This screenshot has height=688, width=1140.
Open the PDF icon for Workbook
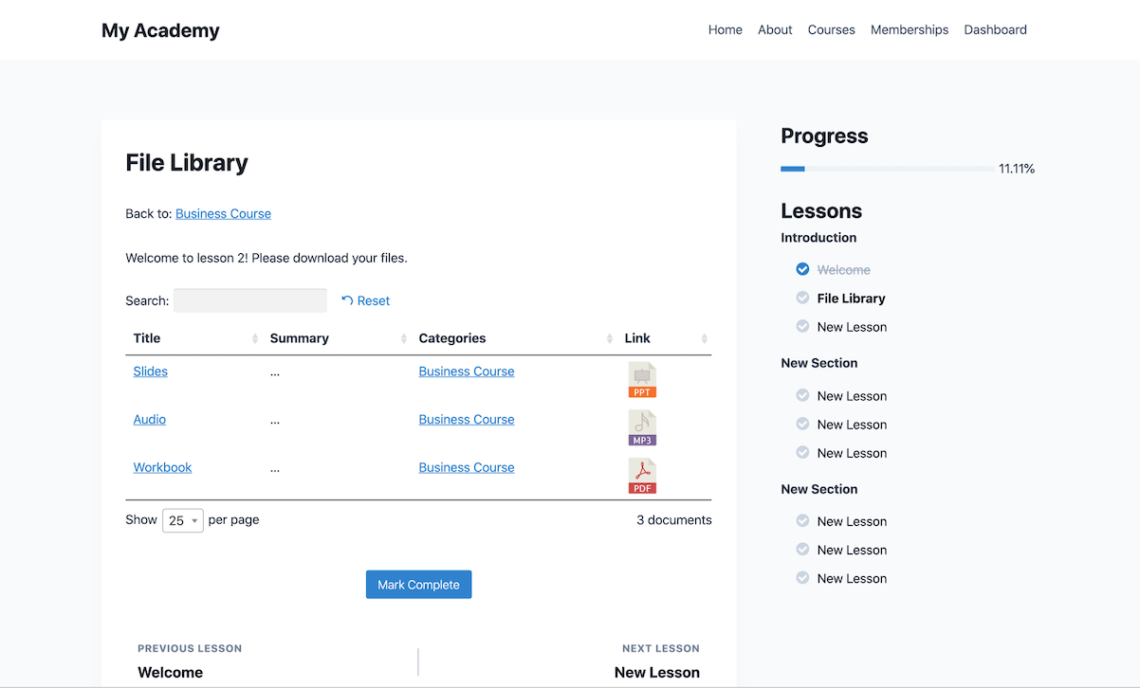point(642,475)
